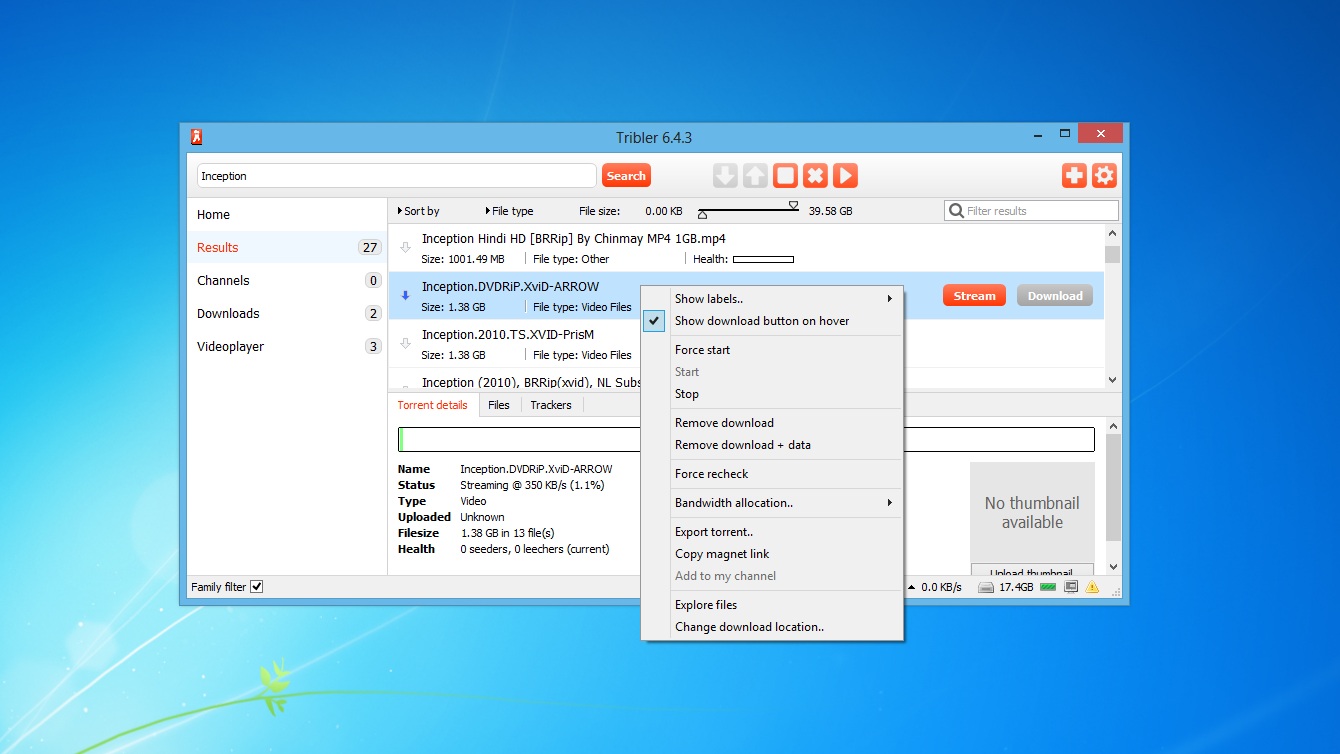Open Videoplayer in the sidebar
1340x754 pixels.
(x=287, y=346)
